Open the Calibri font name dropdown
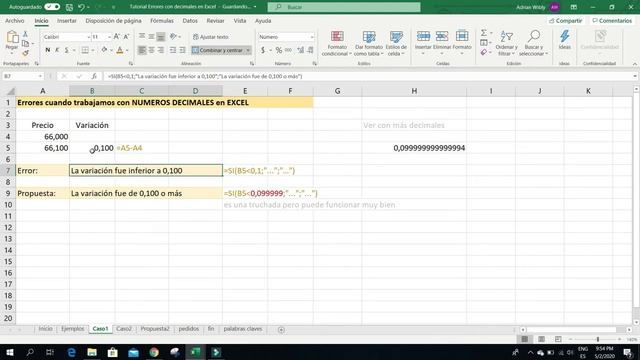 (x=88, y=37)
